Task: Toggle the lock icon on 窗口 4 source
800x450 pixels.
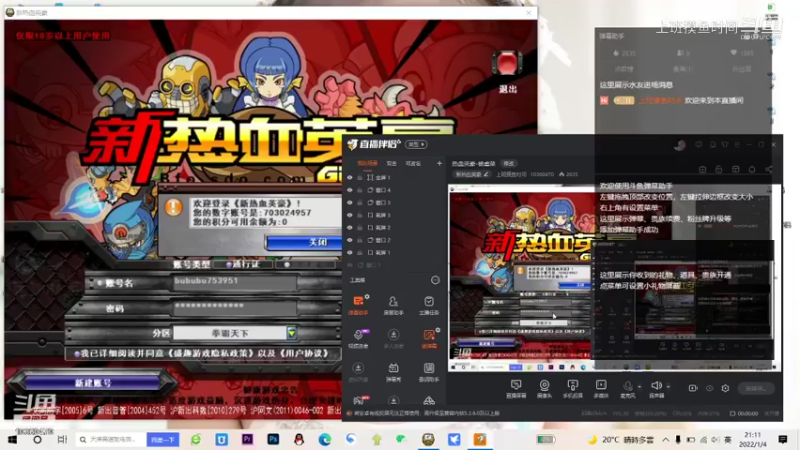Action: [360, 190]
